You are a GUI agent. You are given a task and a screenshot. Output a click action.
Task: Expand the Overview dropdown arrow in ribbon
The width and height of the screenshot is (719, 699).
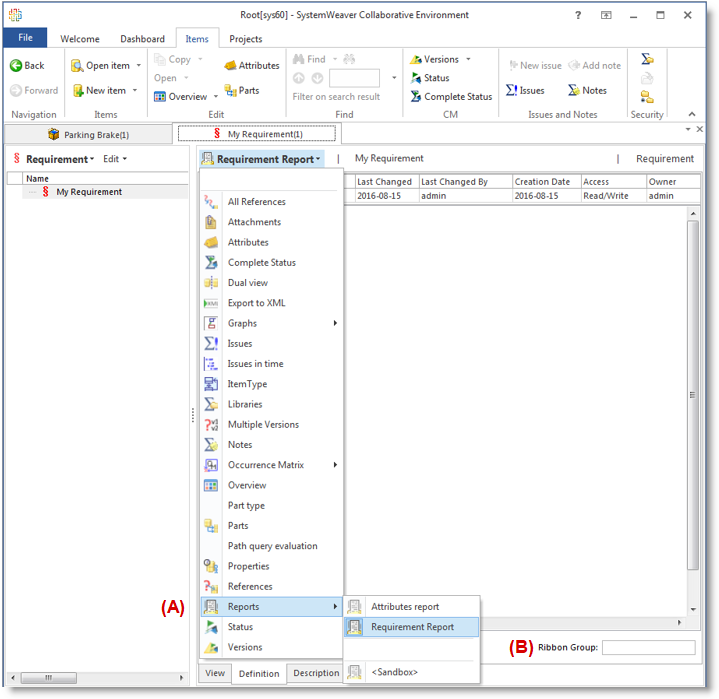[216, 97]
